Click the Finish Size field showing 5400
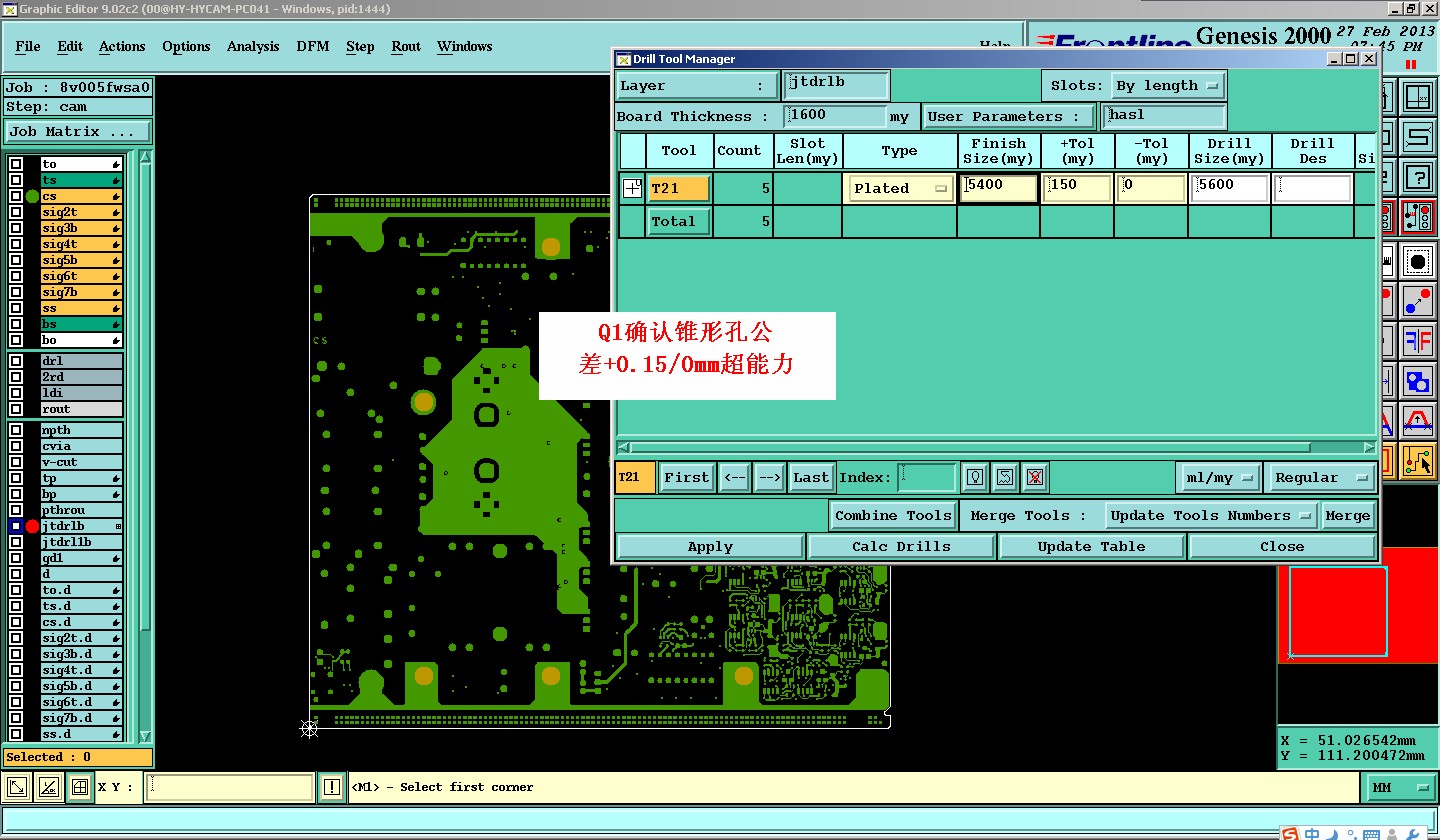1440x840 pixels. point(998,188)
